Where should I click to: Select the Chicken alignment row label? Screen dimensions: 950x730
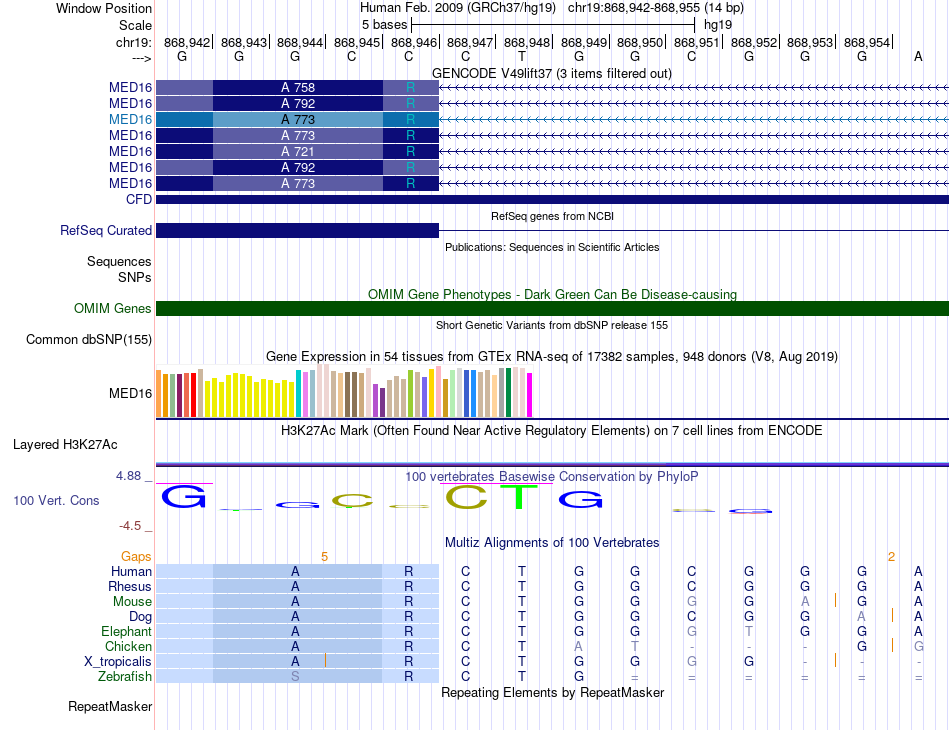(128, 646)
